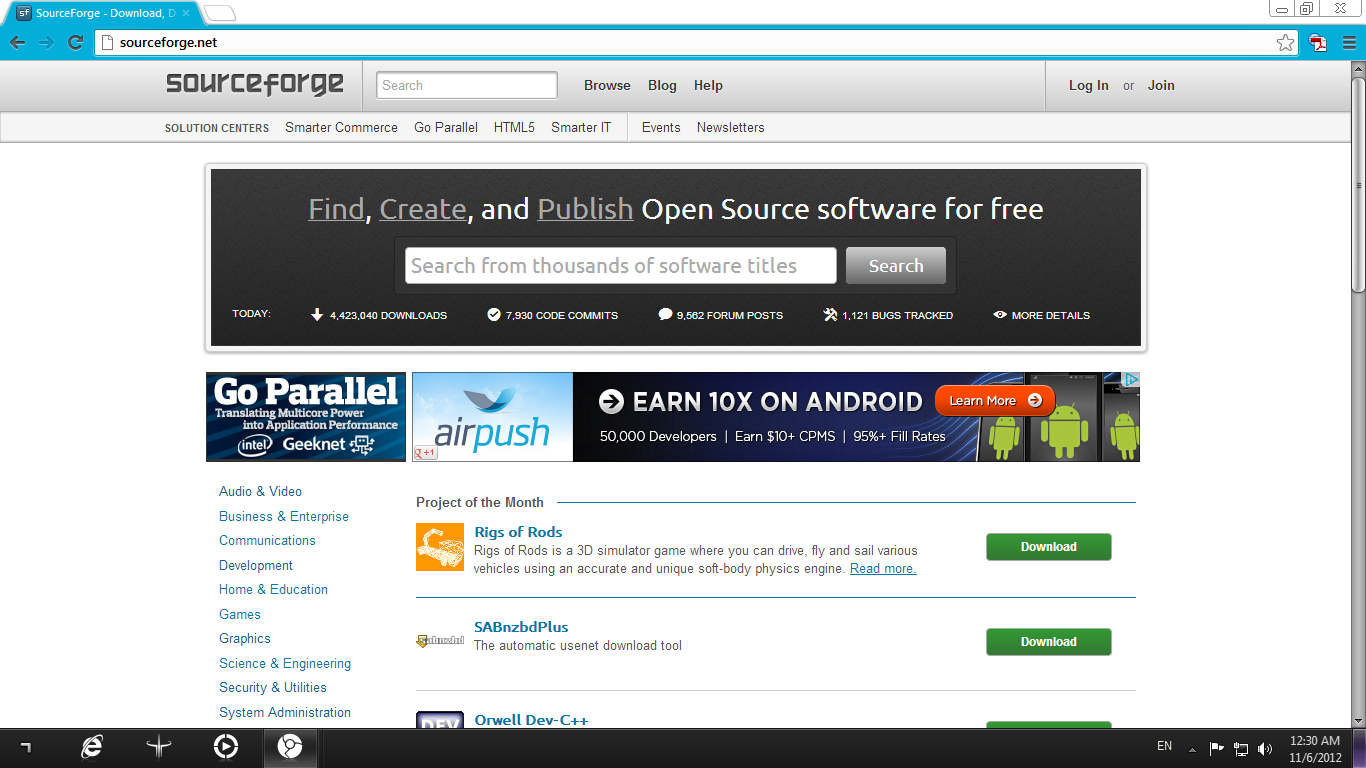1366x768 pixels.
Task: Open the Chrome menu icon
Action: pos(1348,43)
